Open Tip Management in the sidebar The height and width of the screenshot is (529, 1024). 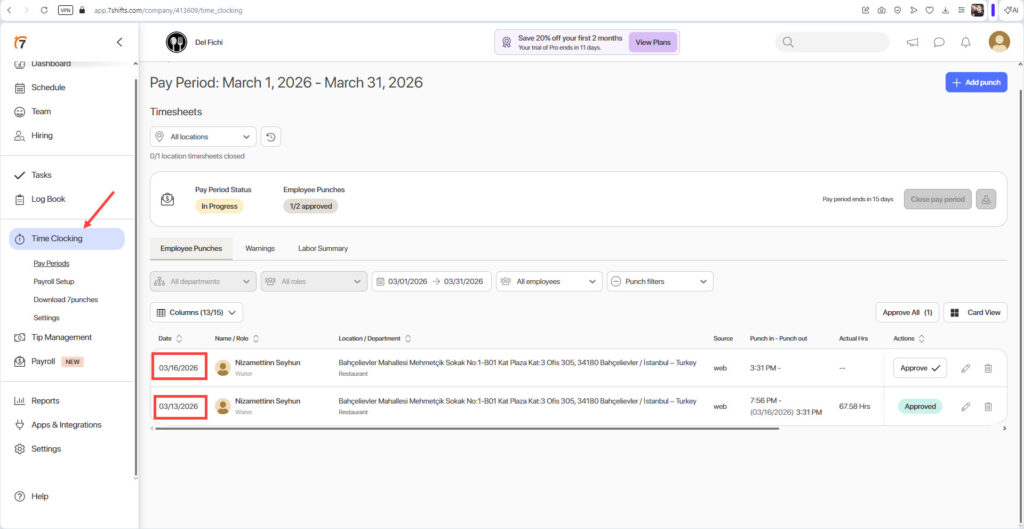(61, 338)
